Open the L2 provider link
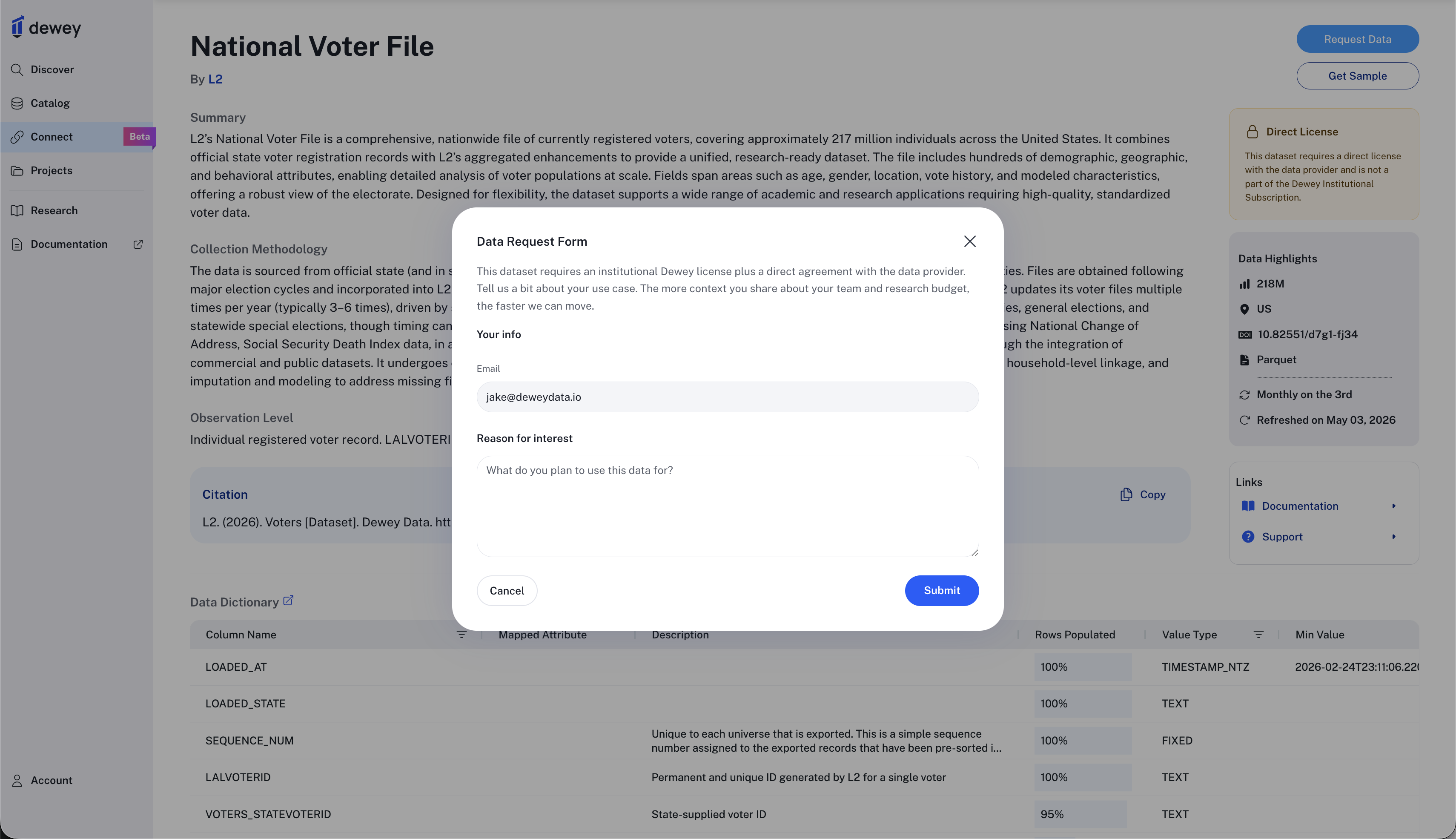 tap(215, 80)
